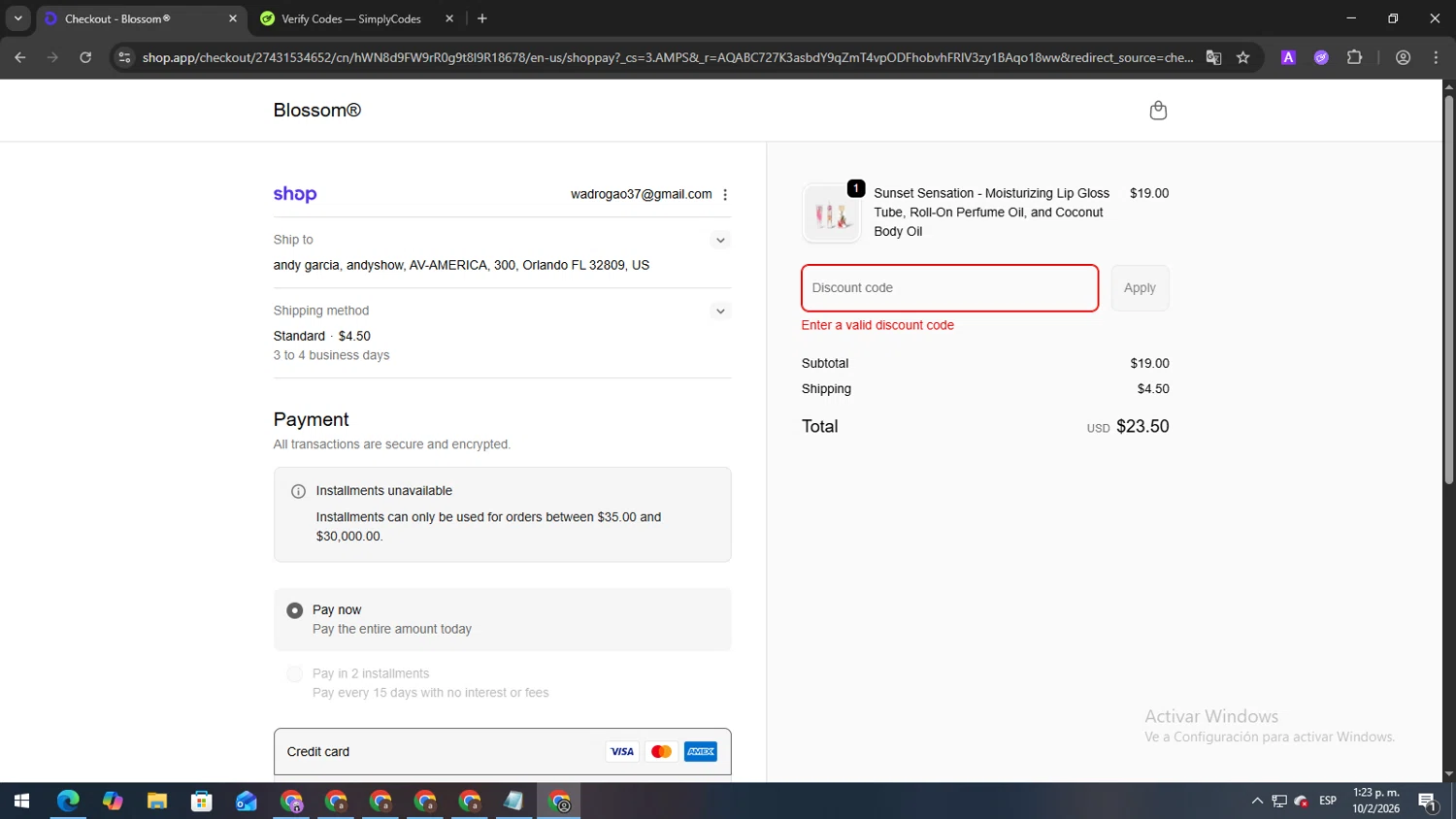Click the 'Enter a valid discount code' error
The width and height of the screenshot is (1456, 819).
(877, 326)
